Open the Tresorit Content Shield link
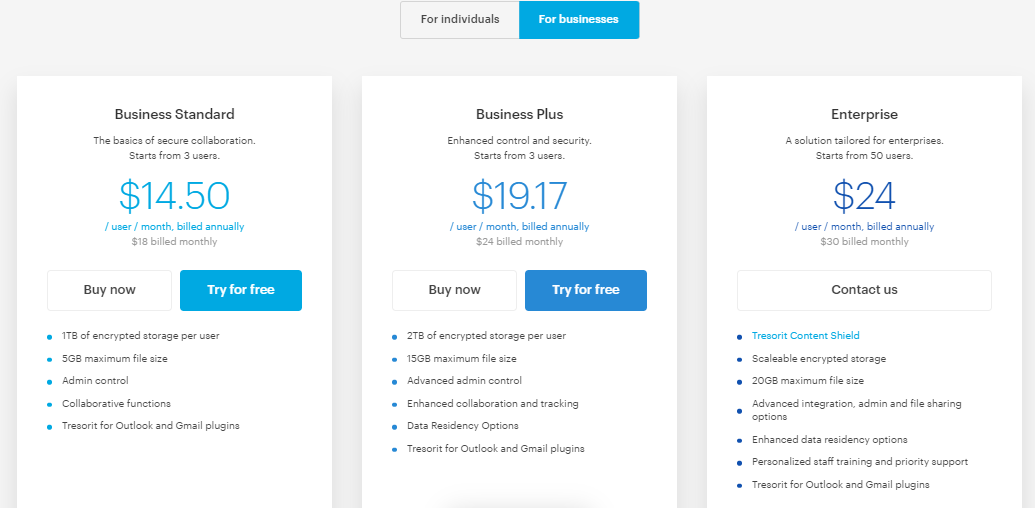Viewport: 1035px width, 508px height. pyautogui.click(x=805, y=336)
